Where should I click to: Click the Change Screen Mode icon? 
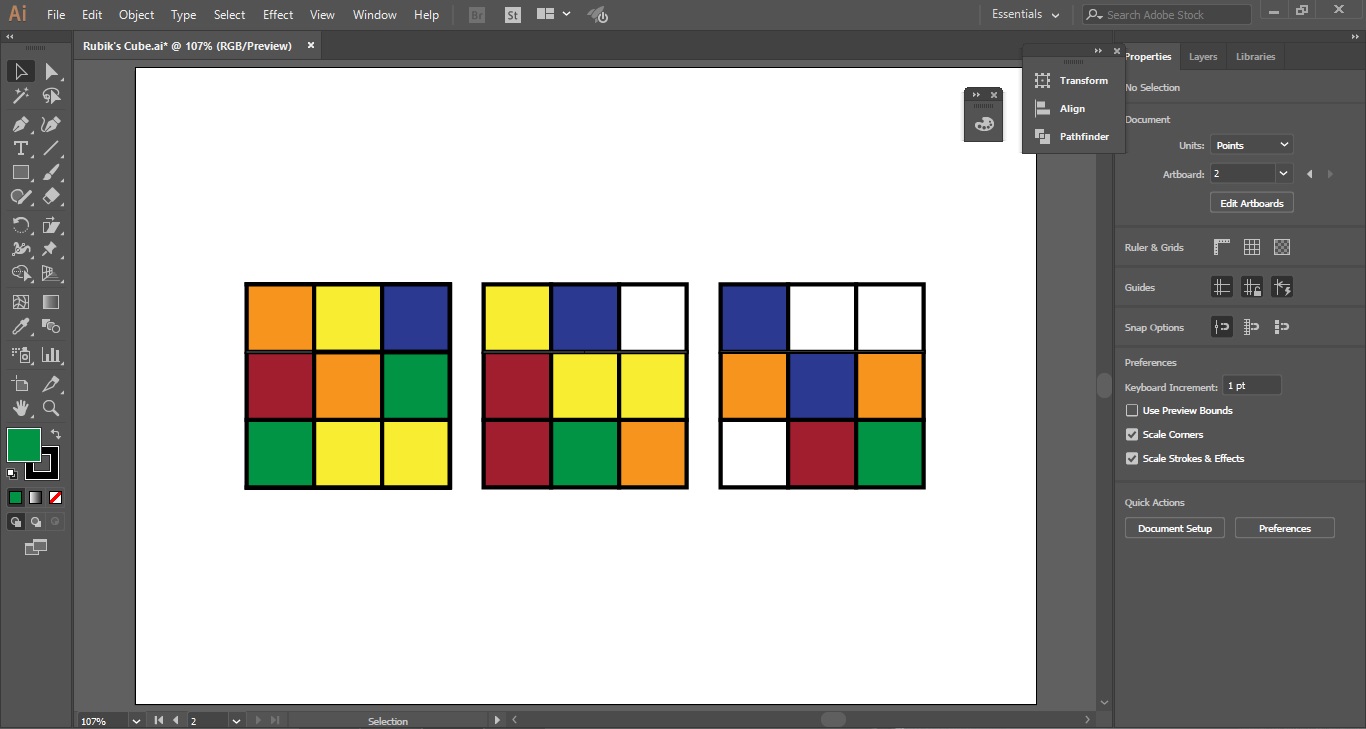[x=36, y=547]
